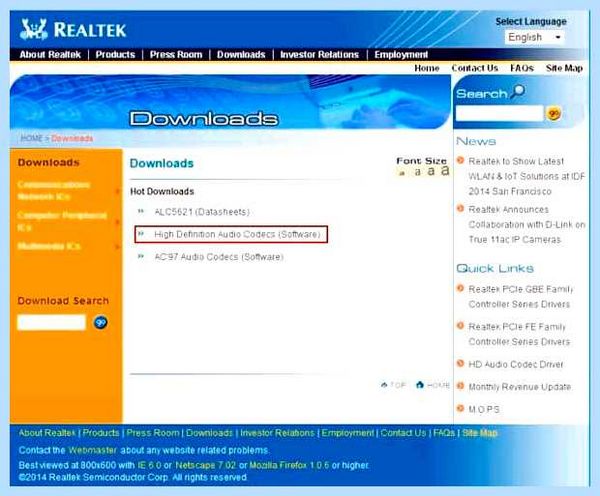The width and height of the screenshot is (600, 496).
Task: Select the second font size icon
Action: 418,172
